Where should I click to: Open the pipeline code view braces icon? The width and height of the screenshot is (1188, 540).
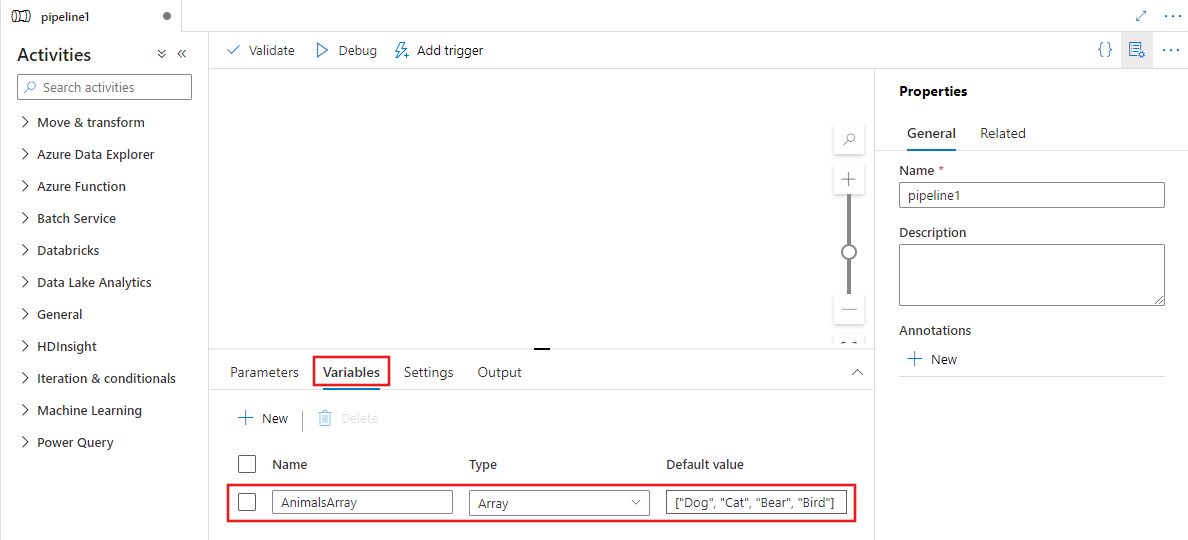click(1105, 50)
